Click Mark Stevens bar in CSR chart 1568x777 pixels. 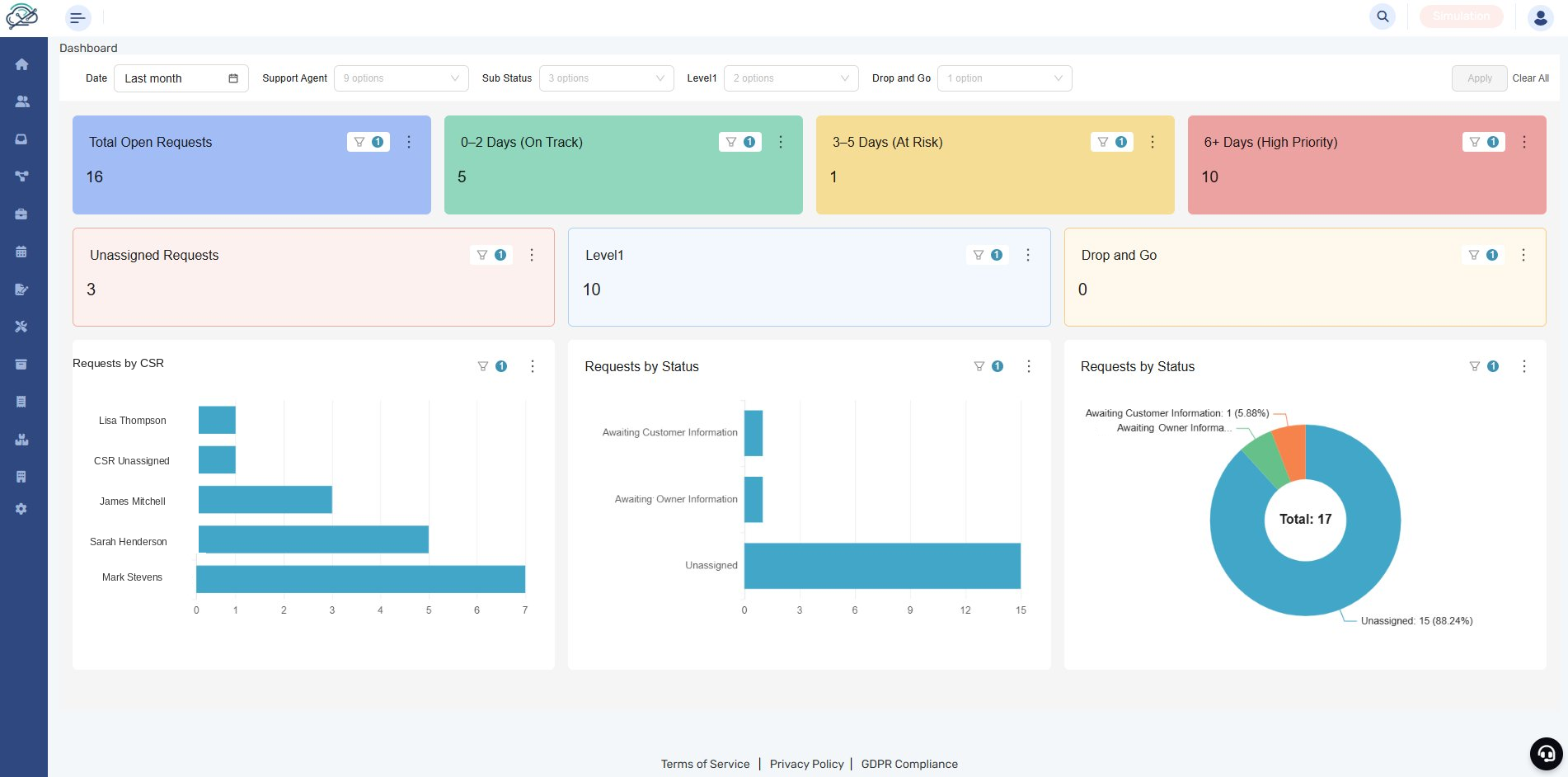click(x=360, y=579)
